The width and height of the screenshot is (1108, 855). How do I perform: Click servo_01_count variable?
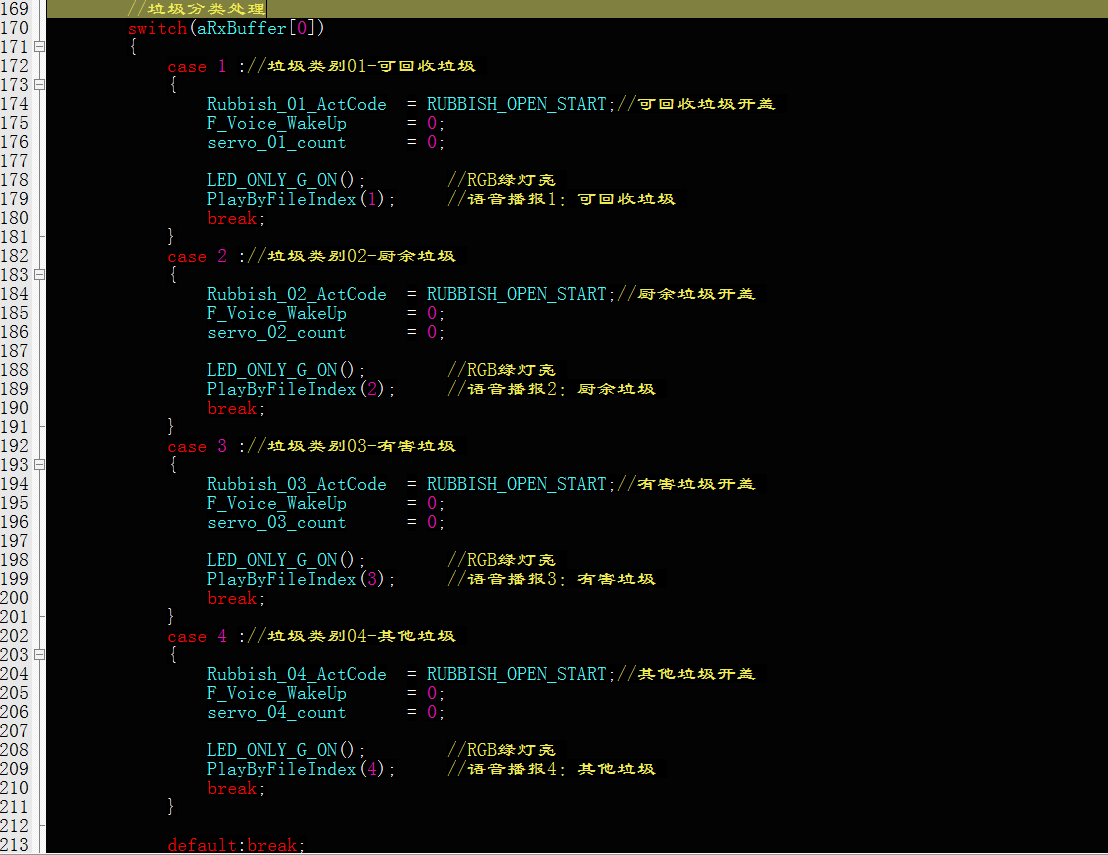pos(277,143)
